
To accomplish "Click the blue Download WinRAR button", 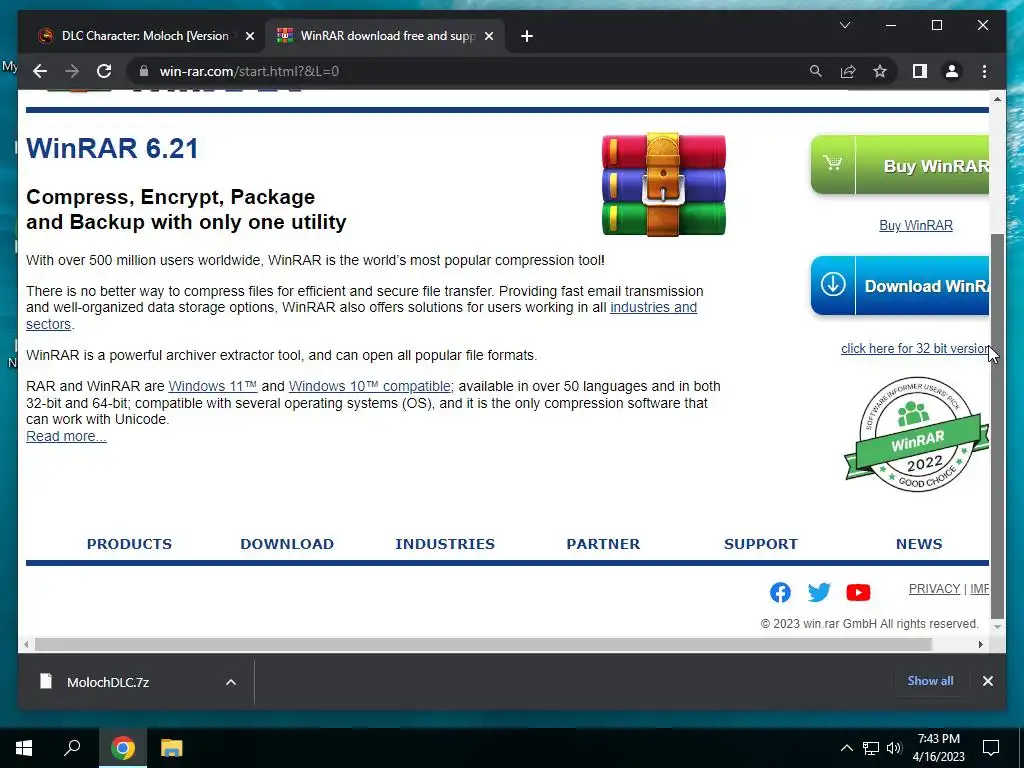I will pos(900,285).
